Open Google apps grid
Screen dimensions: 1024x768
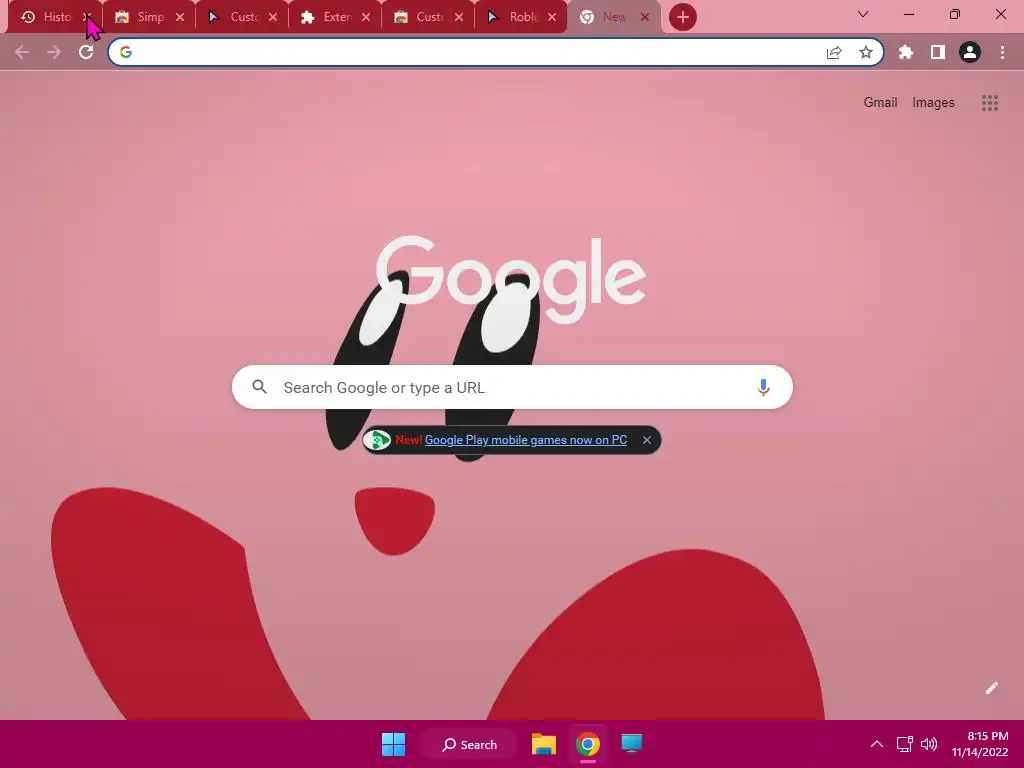tap(989, 103)
